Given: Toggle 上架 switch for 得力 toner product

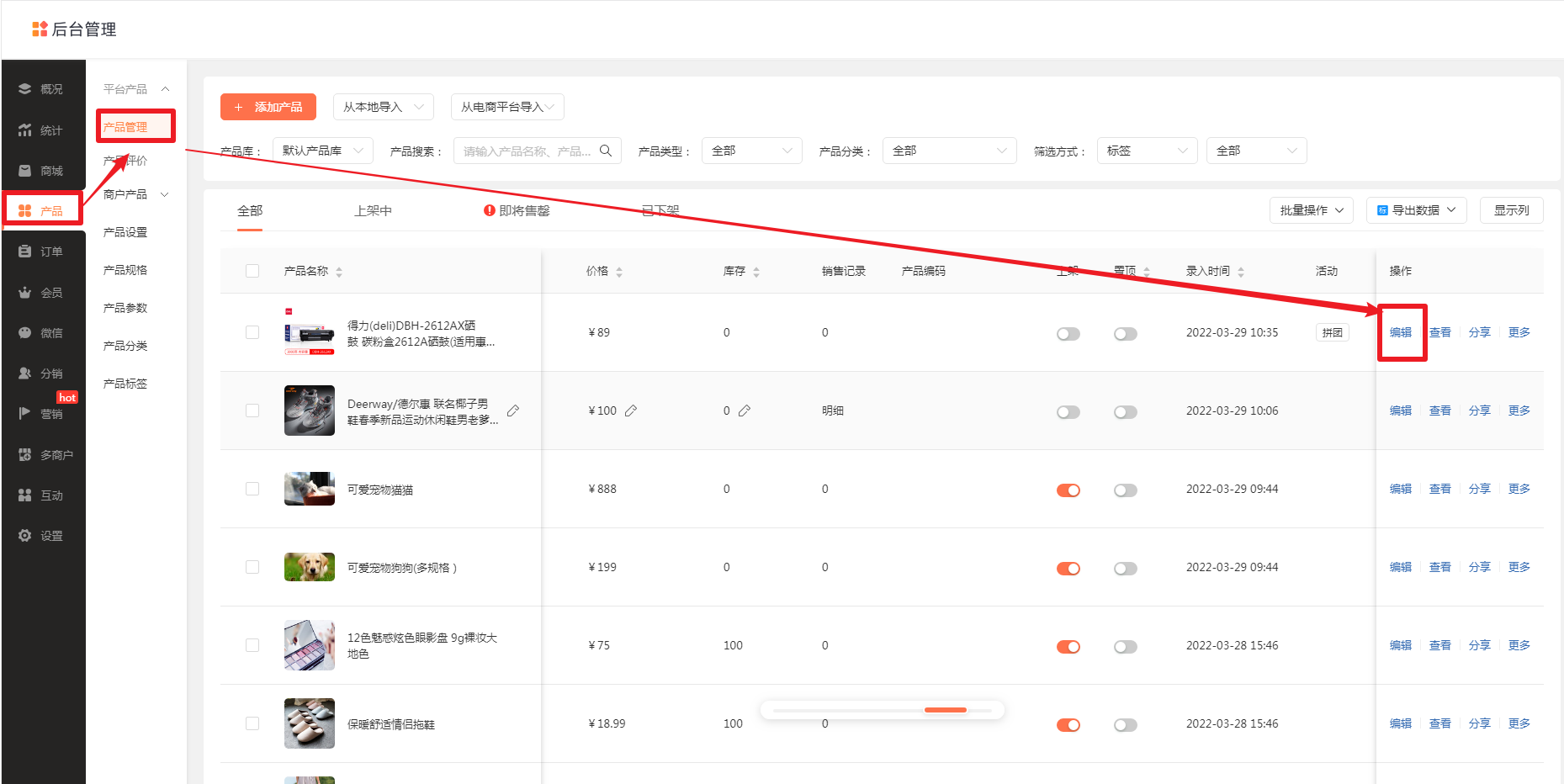Looking at the screenshot, I should coord(1068,334).
